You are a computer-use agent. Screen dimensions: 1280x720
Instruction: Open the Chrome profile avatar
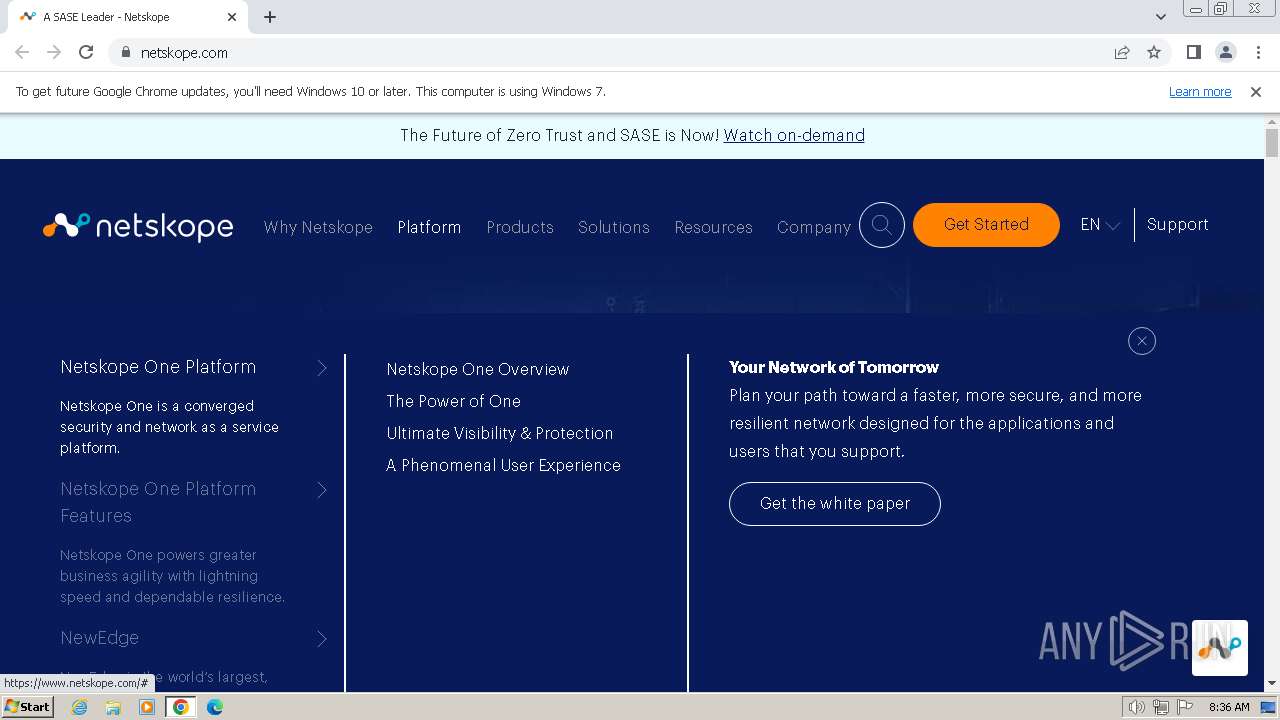coord(1225,52)
